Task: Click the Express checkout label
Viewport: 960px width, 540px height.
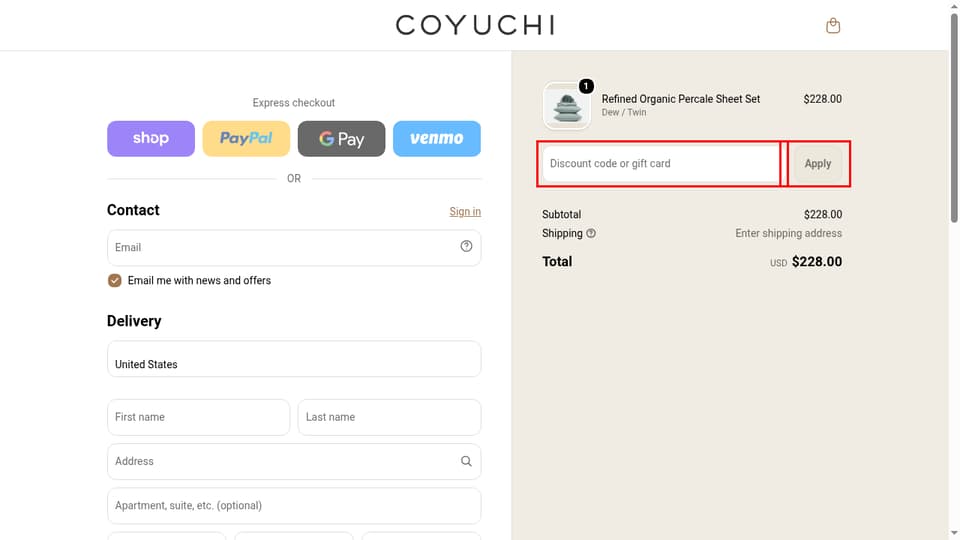Action: pyautogui.click(x=294, y=103)
